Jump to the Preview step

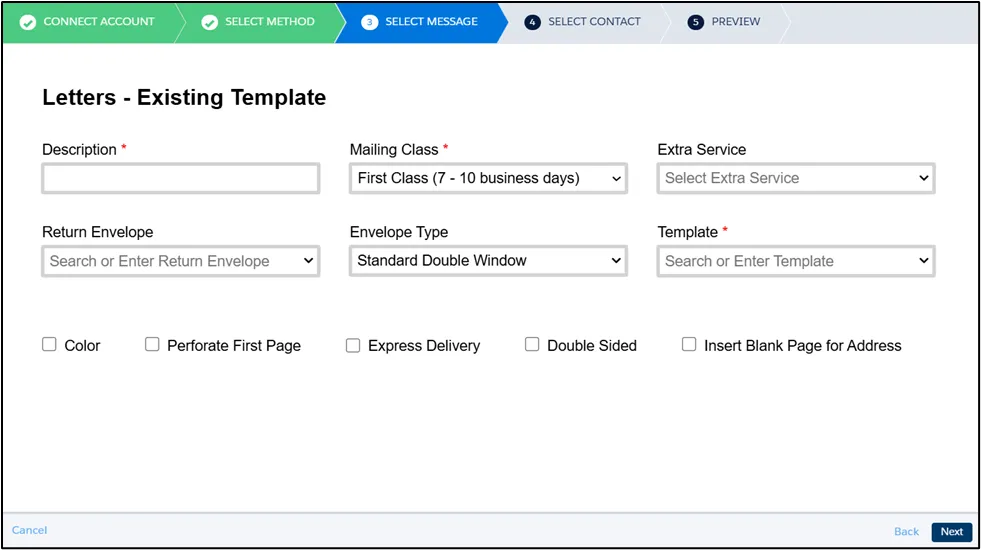(735, 22)
